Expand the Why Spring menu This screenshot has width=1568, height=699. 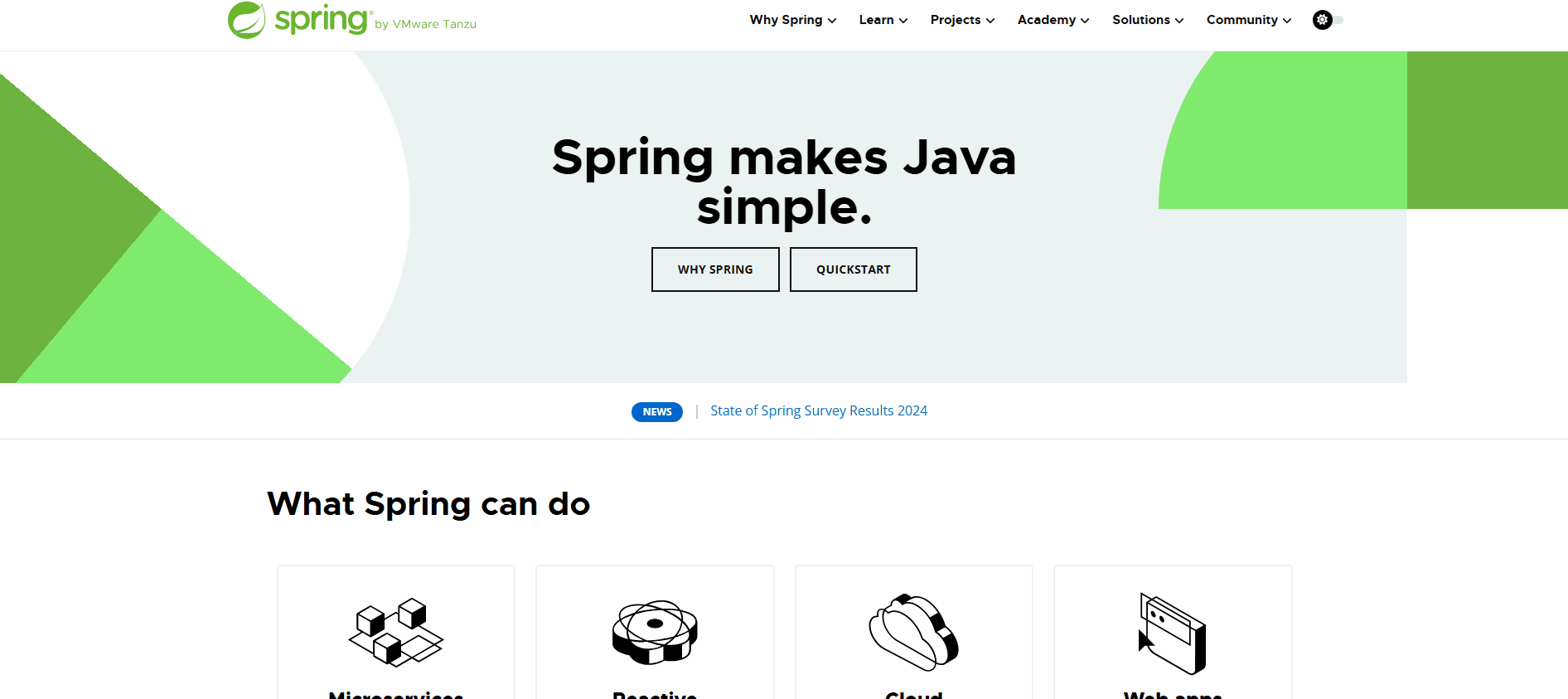point(793,20)
